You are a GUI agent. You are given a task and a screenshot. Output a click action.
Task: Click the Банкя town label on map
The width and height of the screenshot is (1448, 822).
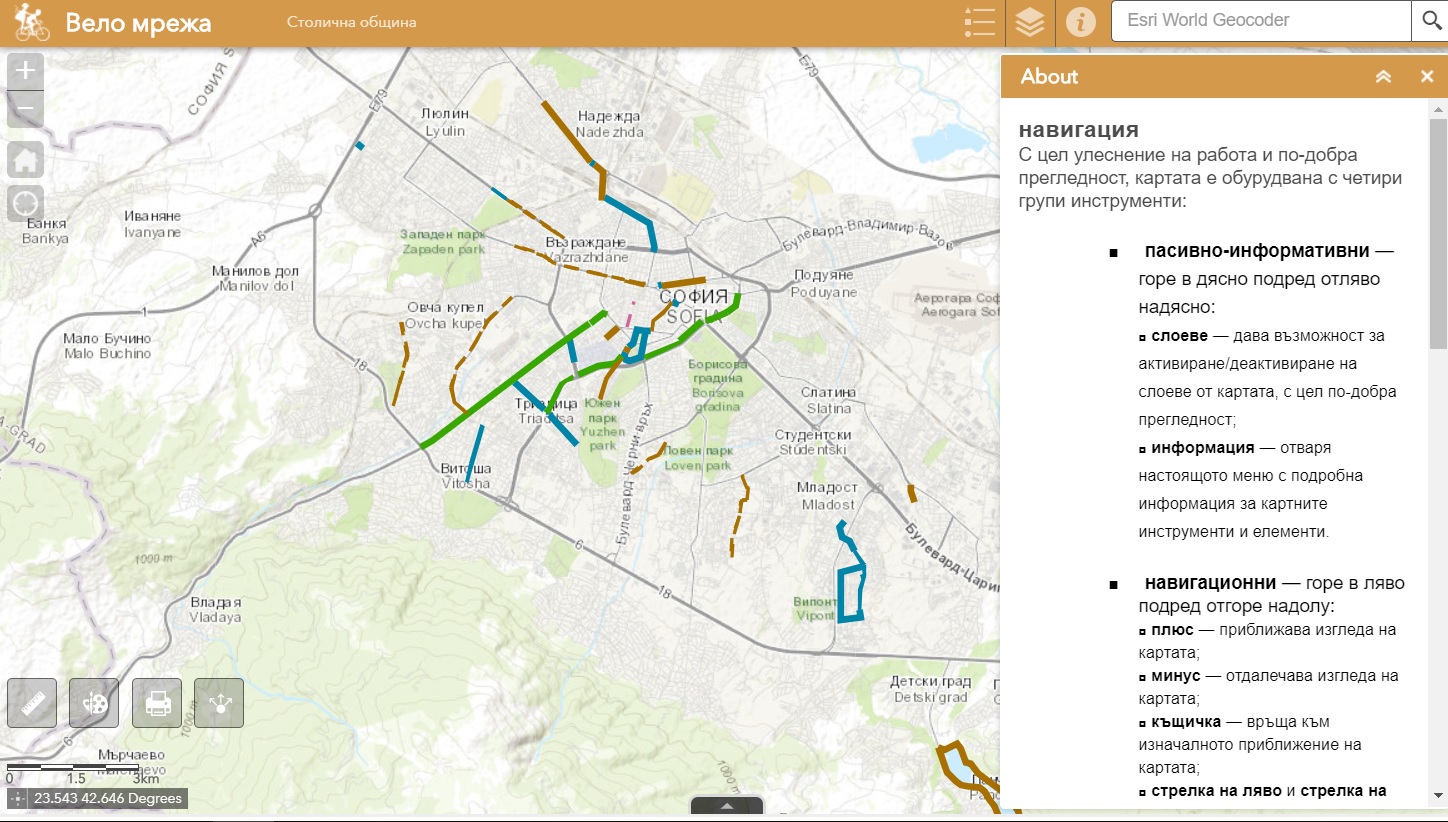pos(47,224)
